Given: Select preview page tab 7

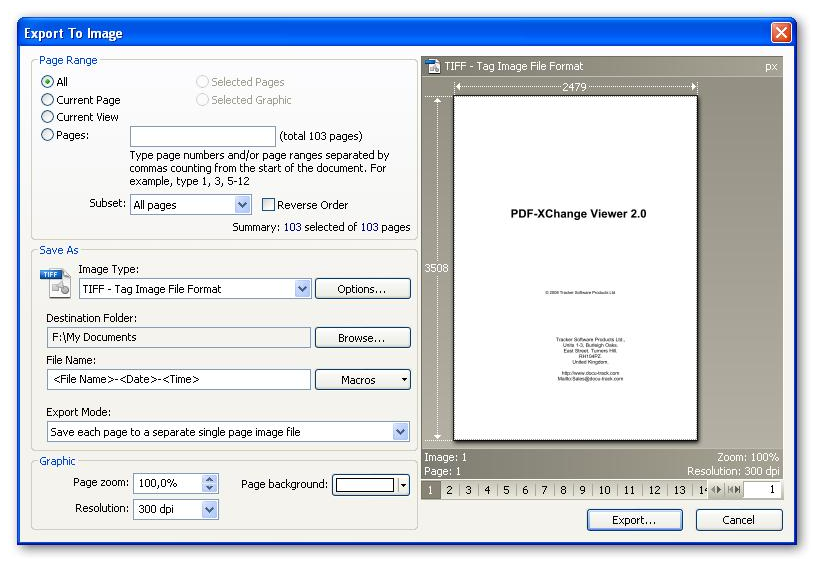Looking at the screenshot, I should pos(544,490).
